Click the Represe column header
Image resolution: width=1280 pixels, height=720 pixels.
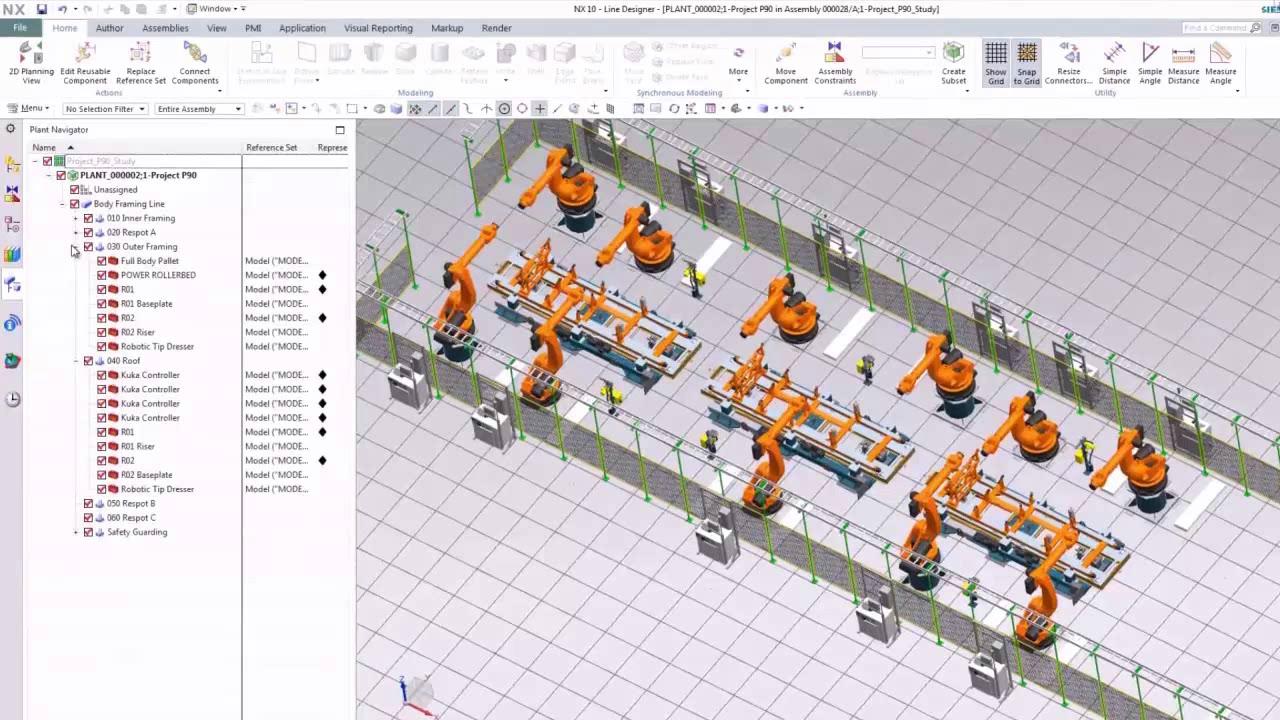[x=332, y=147]
